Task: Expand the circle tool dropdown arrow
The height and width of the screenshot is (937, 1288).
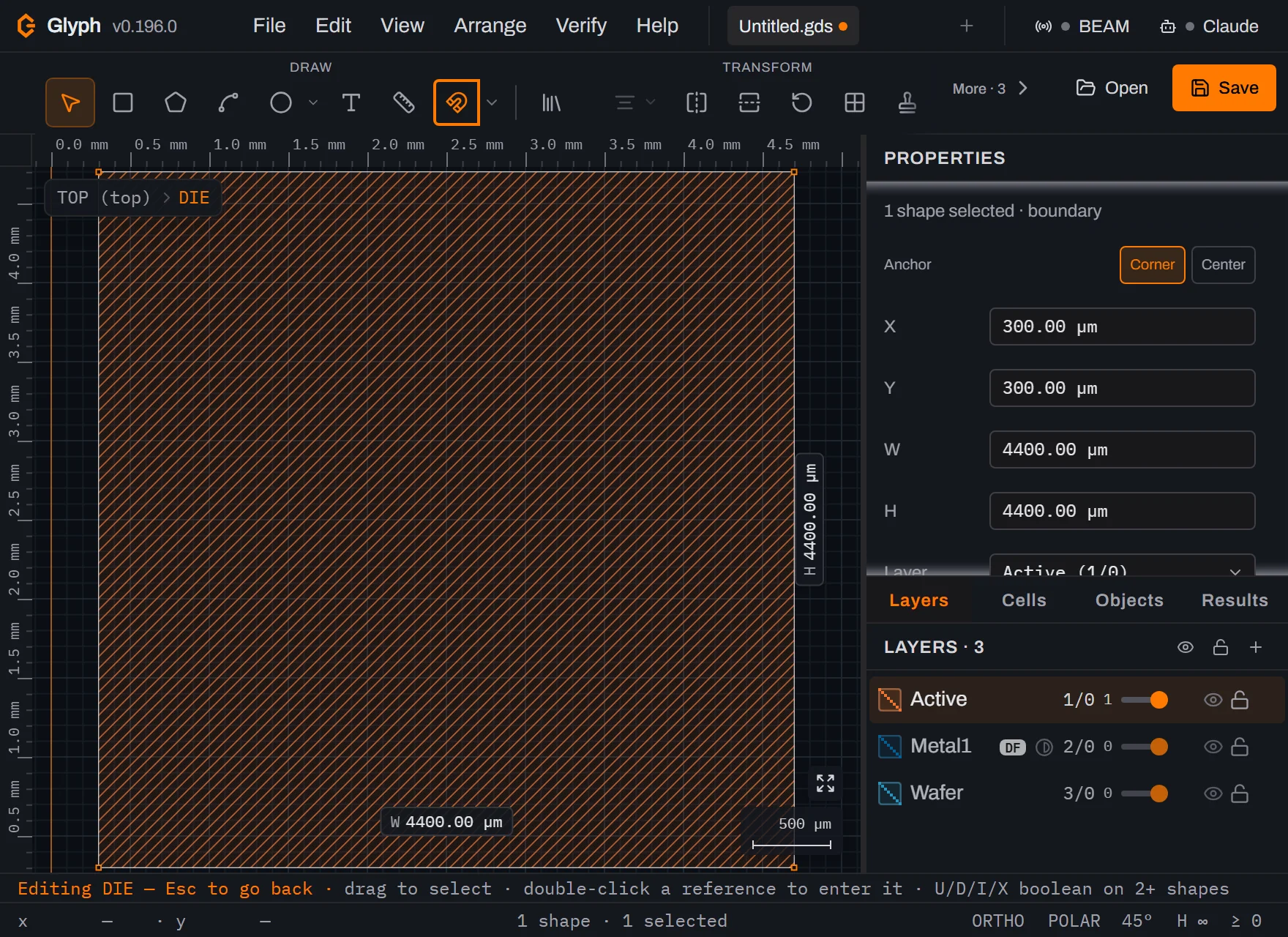Action: click(313, 102)
